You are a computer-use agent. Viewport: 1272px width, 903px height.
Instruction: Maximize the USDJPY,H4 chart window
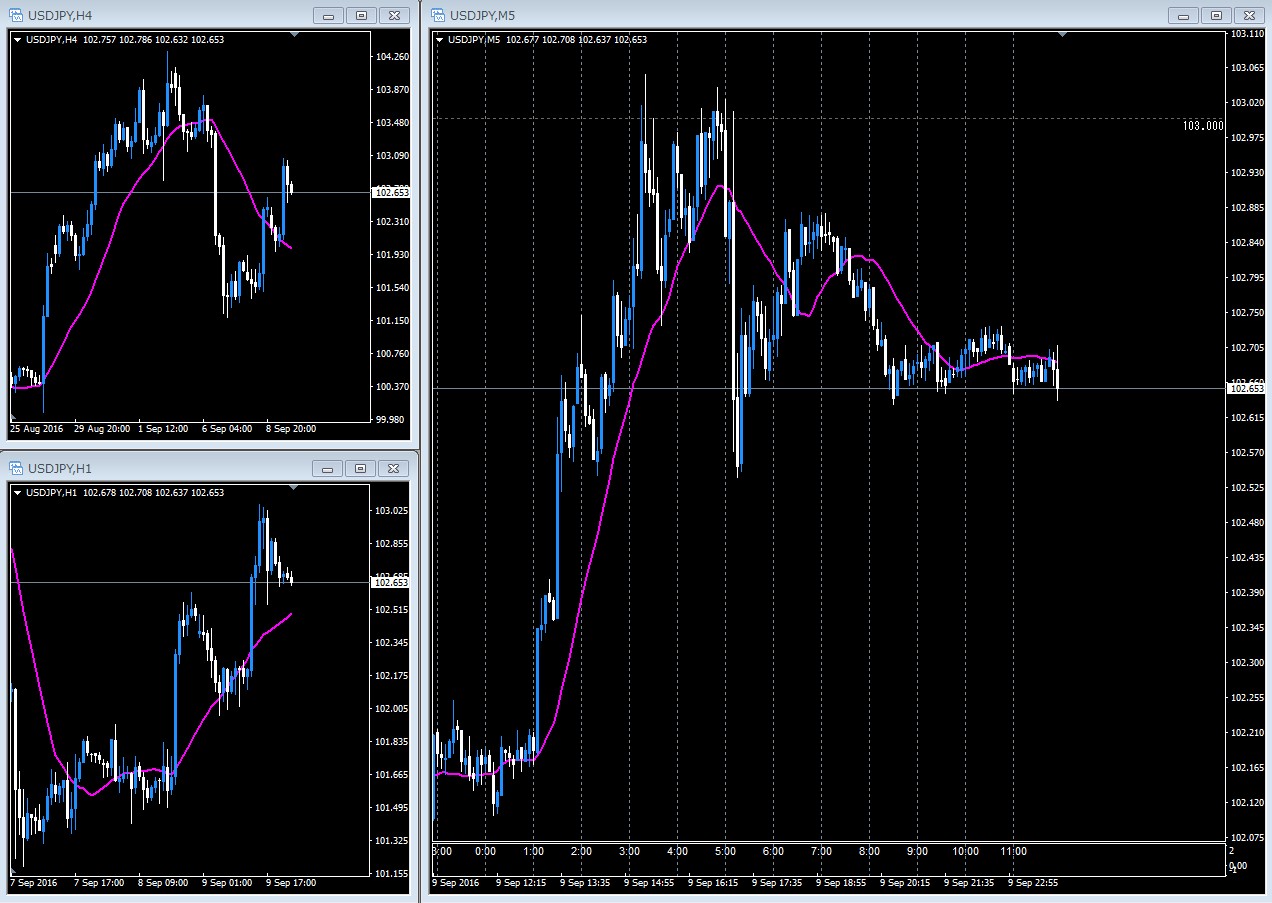(362, 15)
